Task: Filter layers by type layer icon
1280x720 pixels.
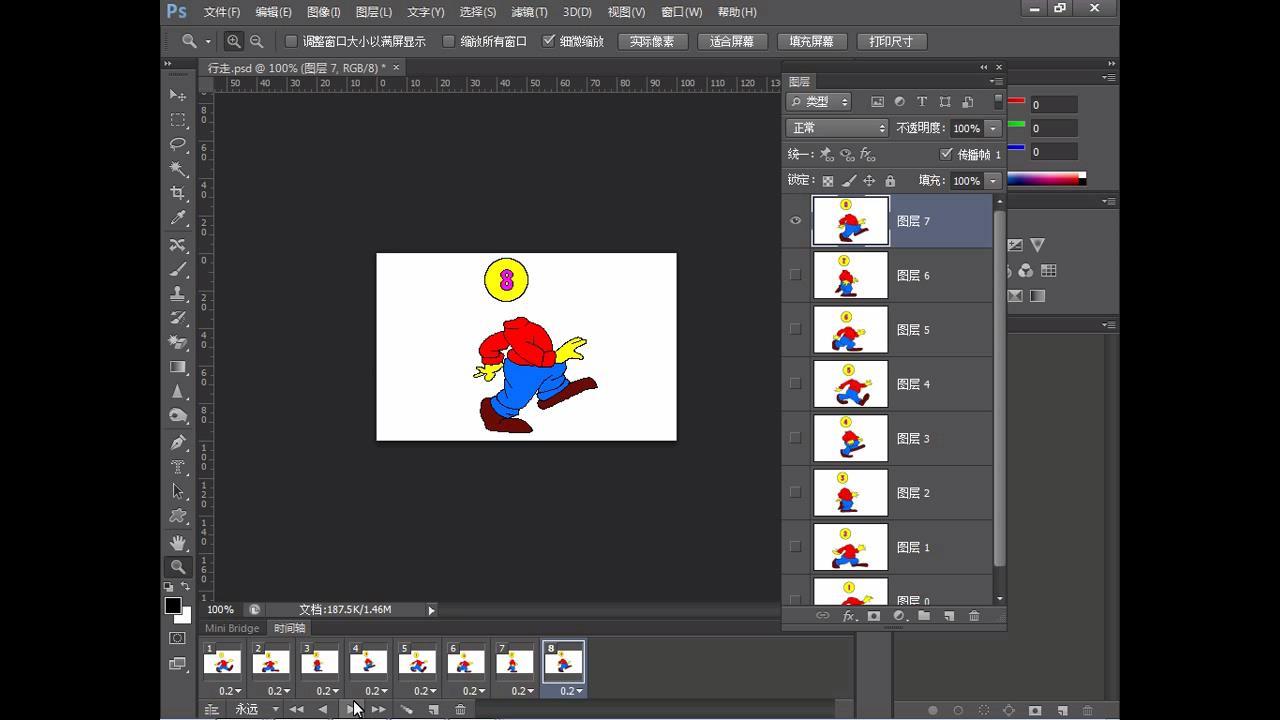Action: coord(922,102)
